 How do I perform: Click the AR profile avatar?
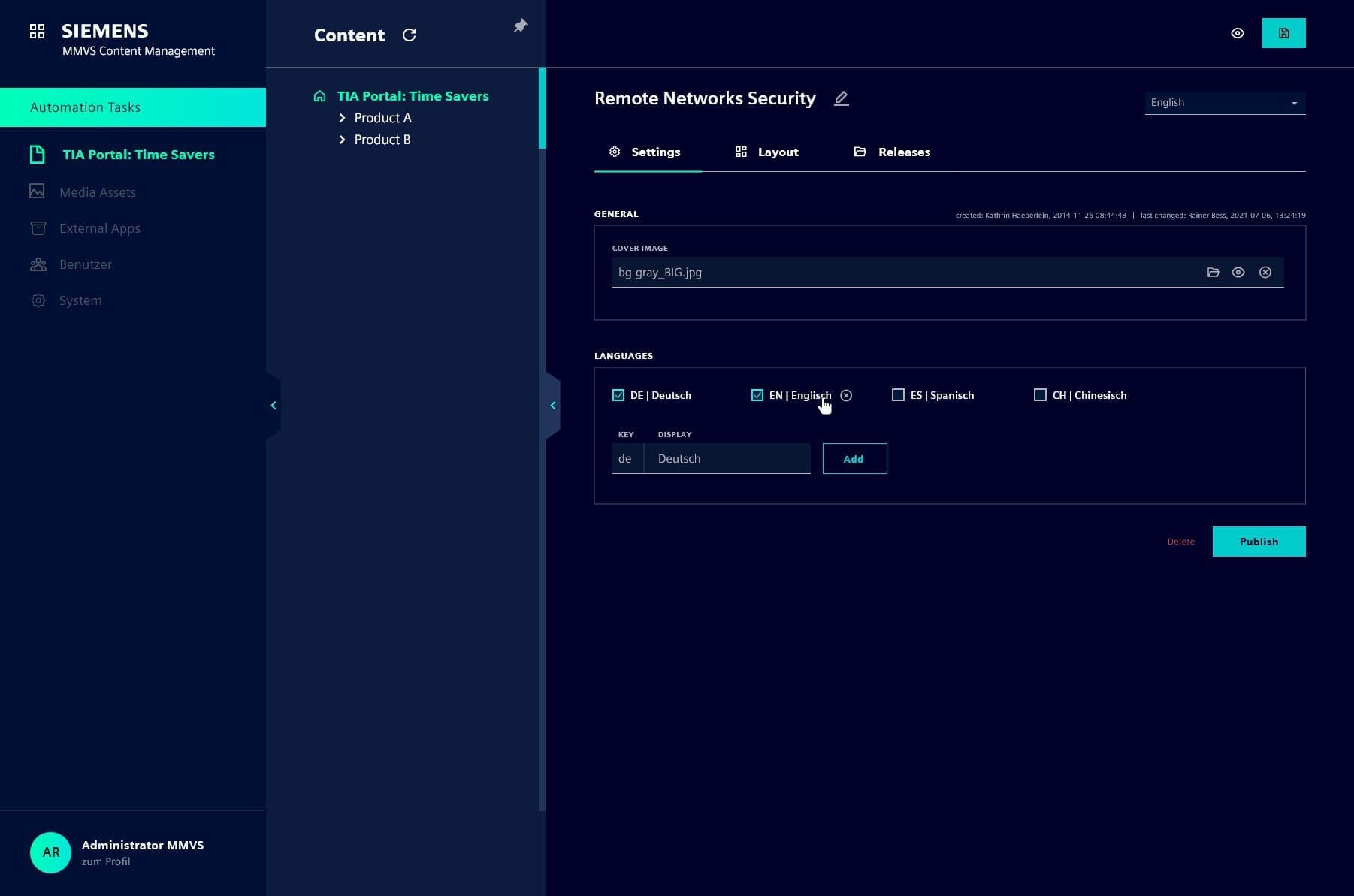point(50,852)
